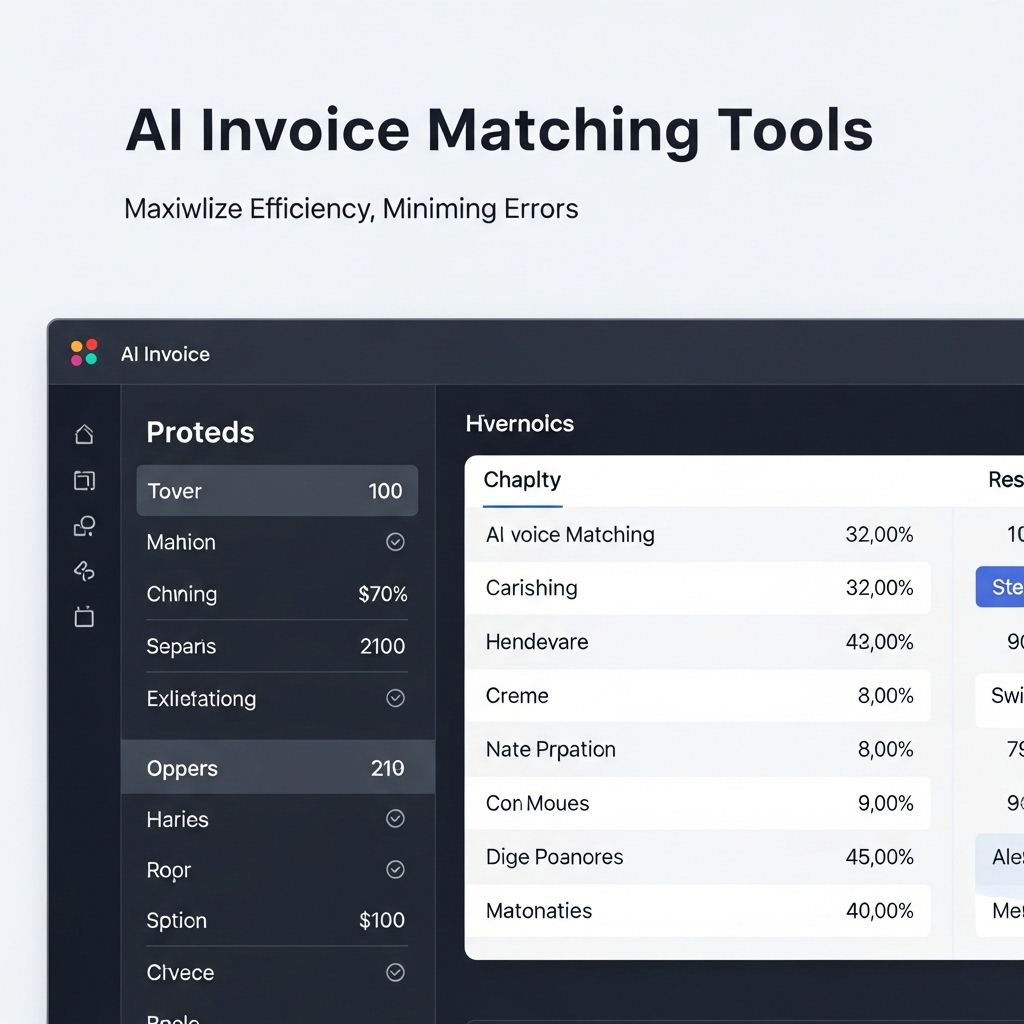The height and width of the screenshot is (1024, 1024).
Task: Select the Dige Poanores table row
Action: [698, 857]
